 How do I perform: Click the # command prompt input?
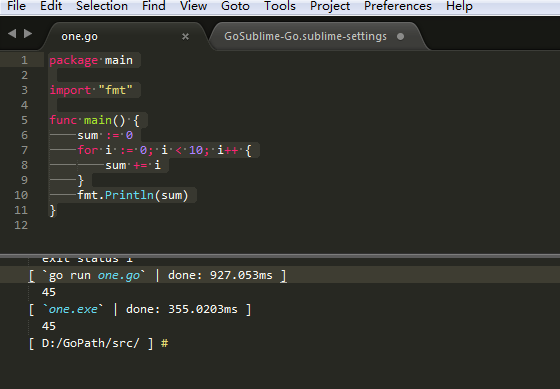(164, 343)
